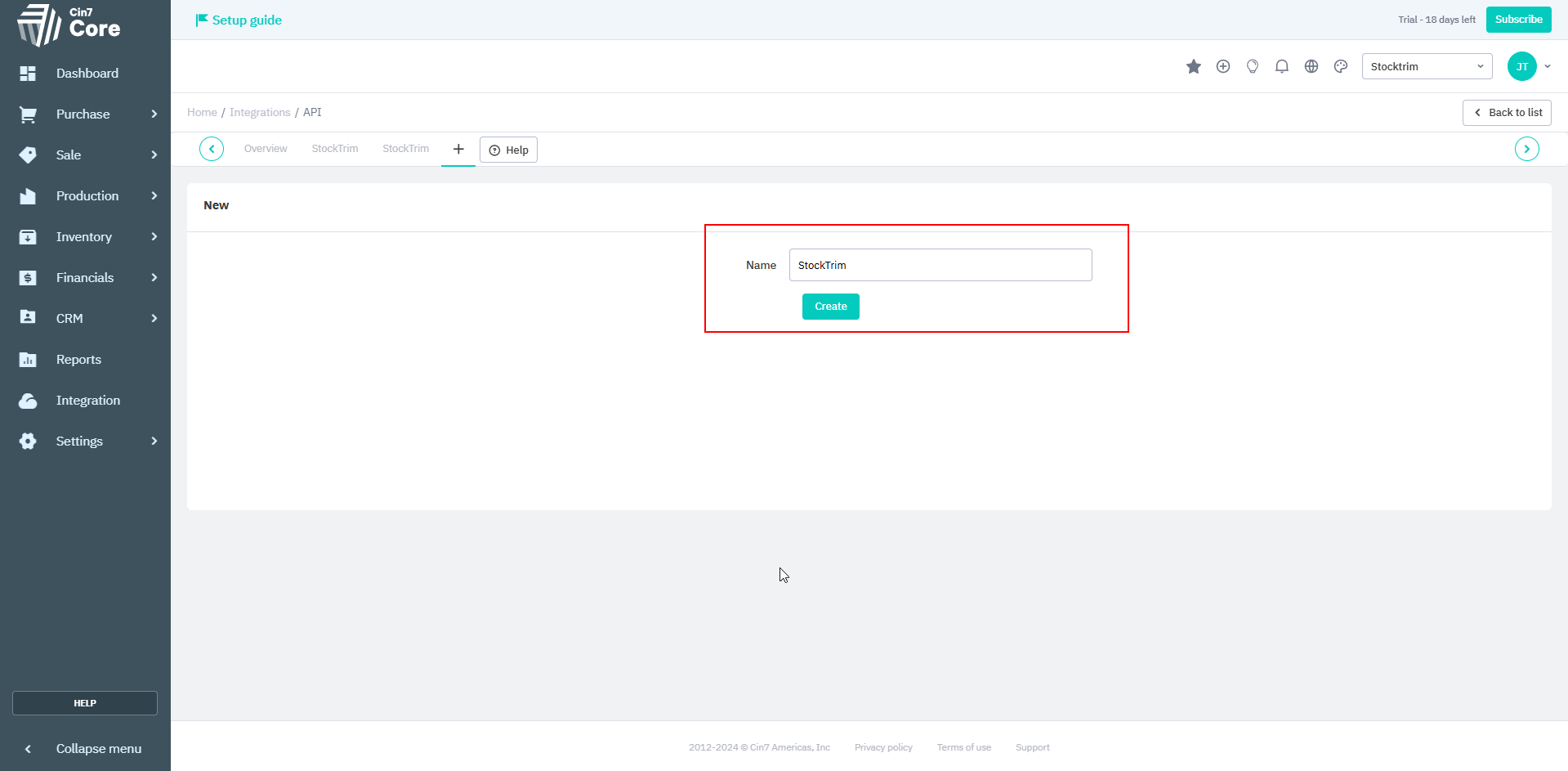Expand the Settings menu

click(85, 442)
